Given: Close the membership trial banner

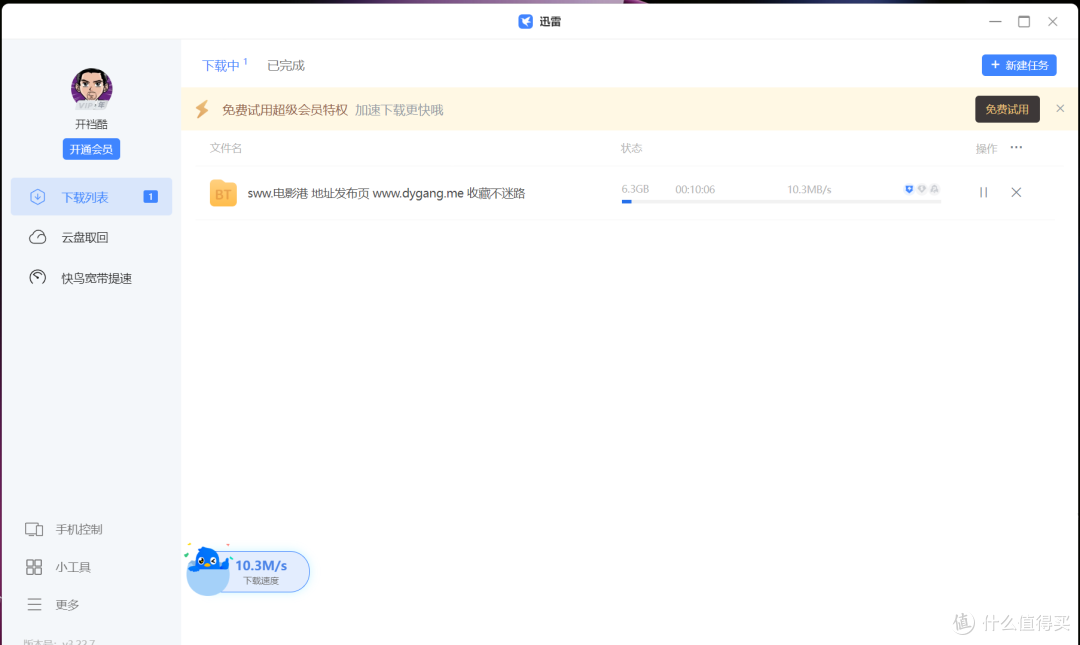Looking at the screenshot, I should click(1060, 109).
